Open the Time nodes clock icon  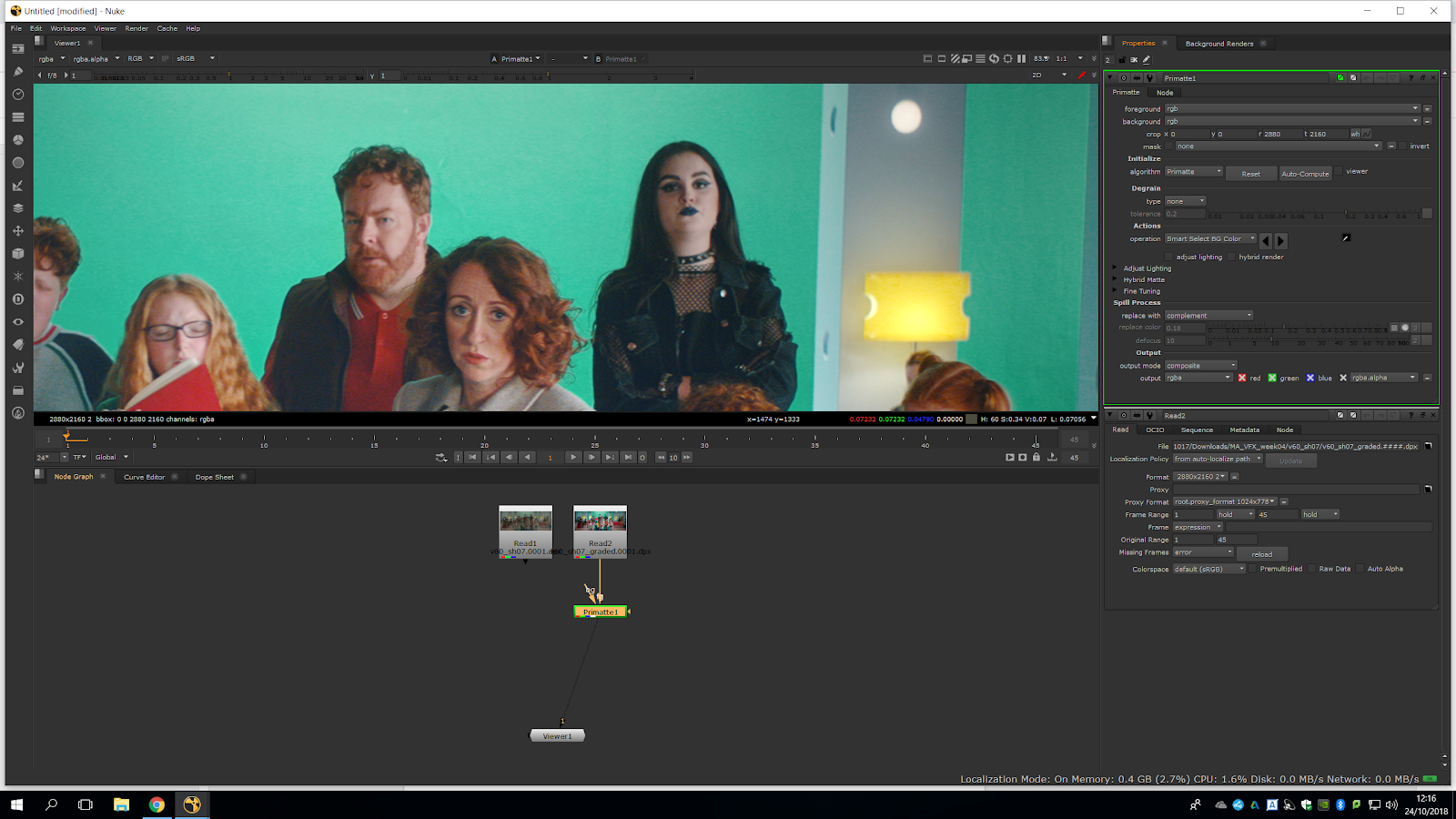[x=17, y=95]
